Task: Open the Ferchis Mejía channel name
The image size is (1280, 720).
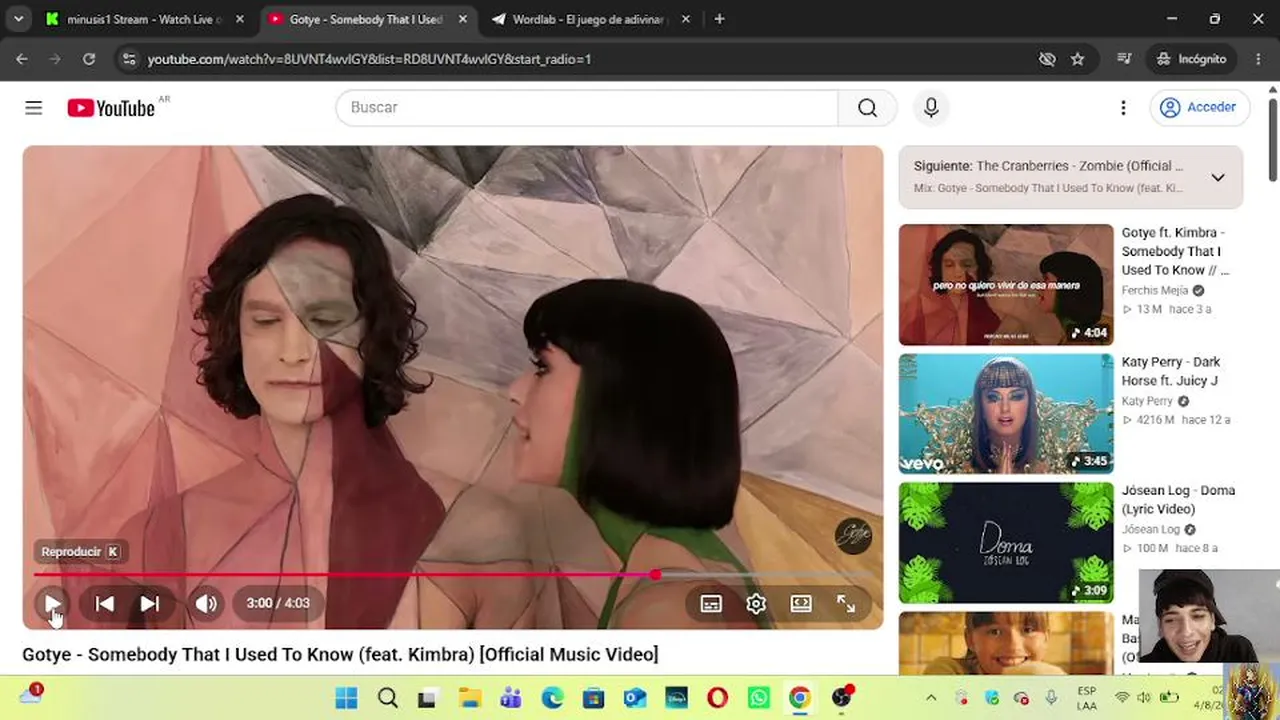Action: [1155, 291]
